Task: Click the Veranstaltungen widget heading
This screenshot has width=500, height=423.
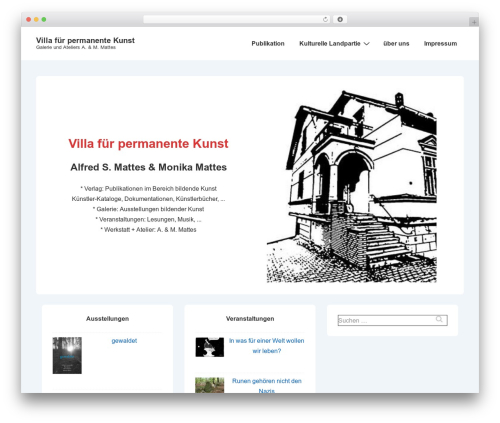Action: pyautogui.click(x=250, y=319)
